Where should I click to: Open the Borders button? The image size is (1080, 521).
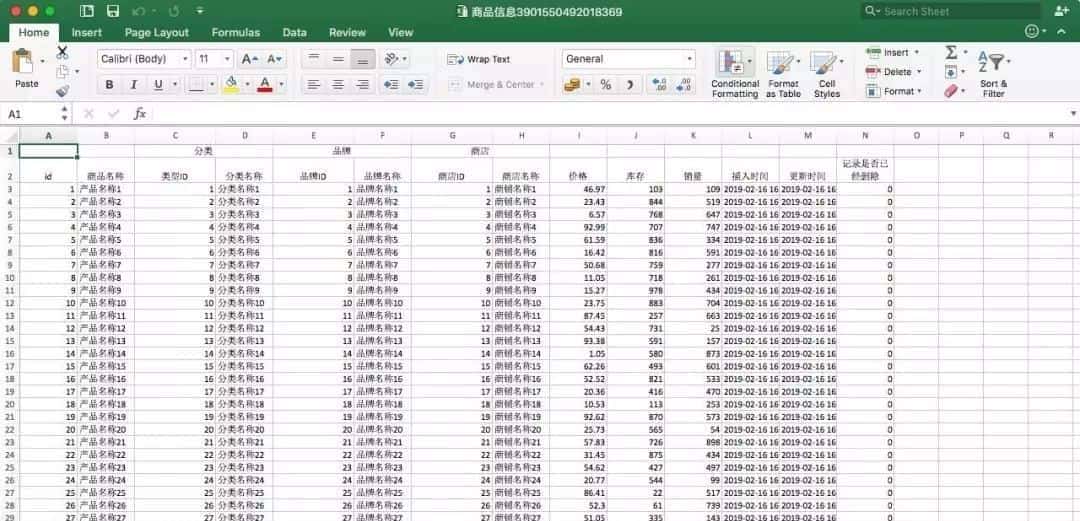pyautogui.click(x=196, y=85)
